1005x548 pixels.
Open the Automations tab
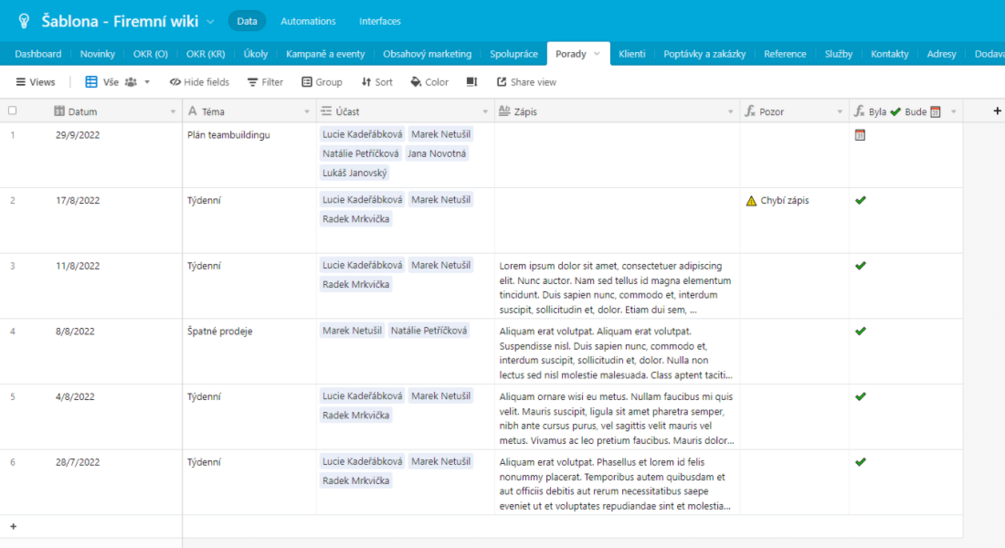pyautogui.click(x=308, y=21)
